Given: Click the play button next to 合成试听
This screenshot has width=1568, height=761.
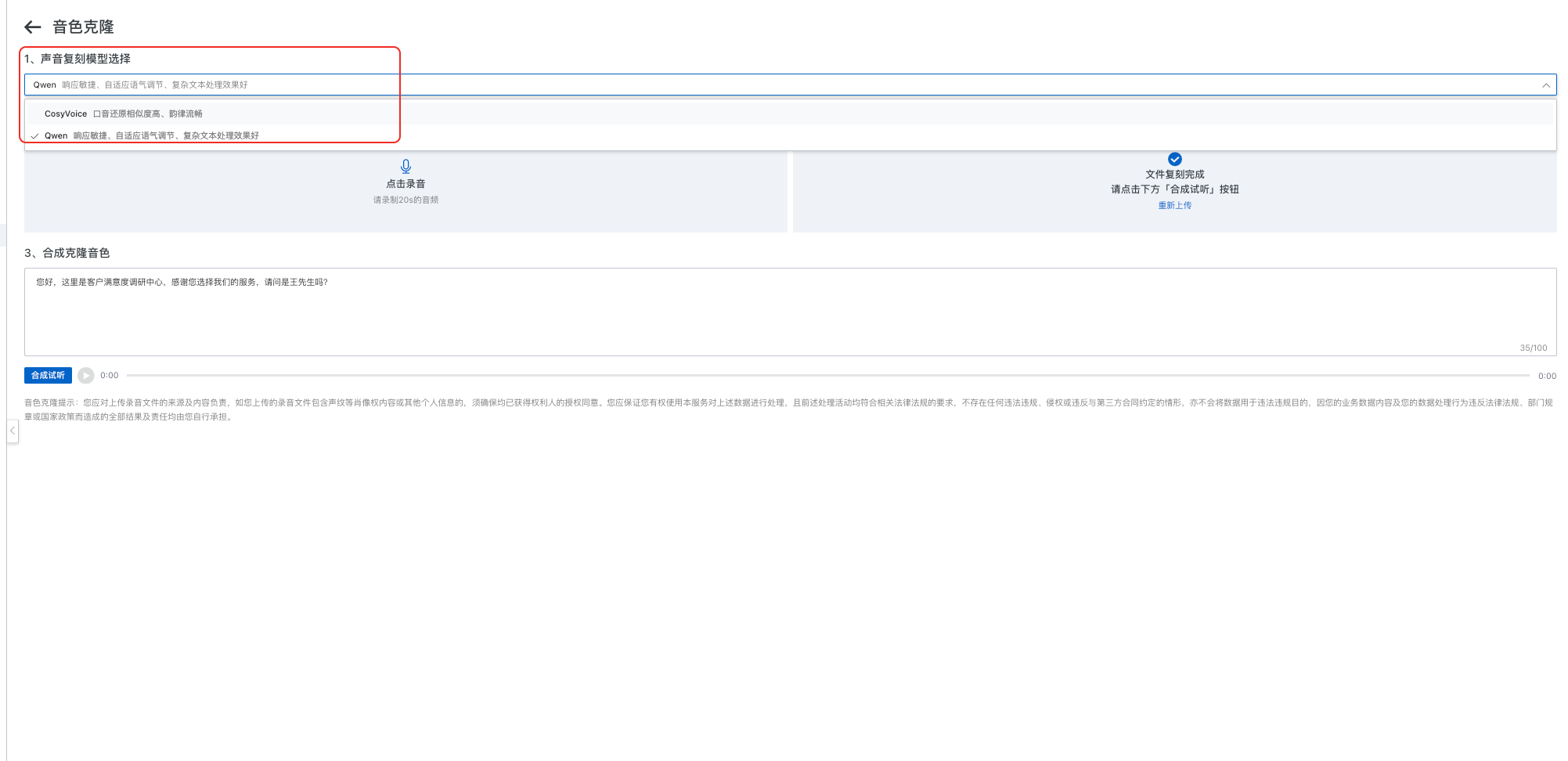Looking at the screenshot, I should coord(86,376).
